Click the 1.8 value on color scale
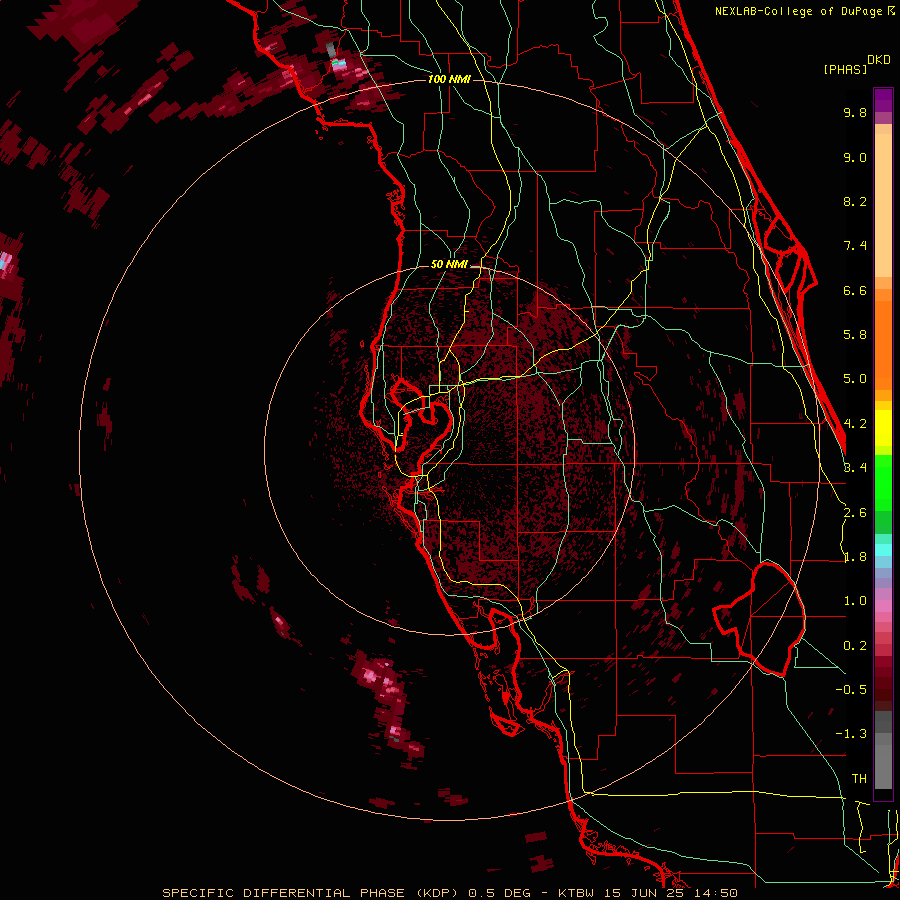This screenshot has width=900, height=900. 855,557
